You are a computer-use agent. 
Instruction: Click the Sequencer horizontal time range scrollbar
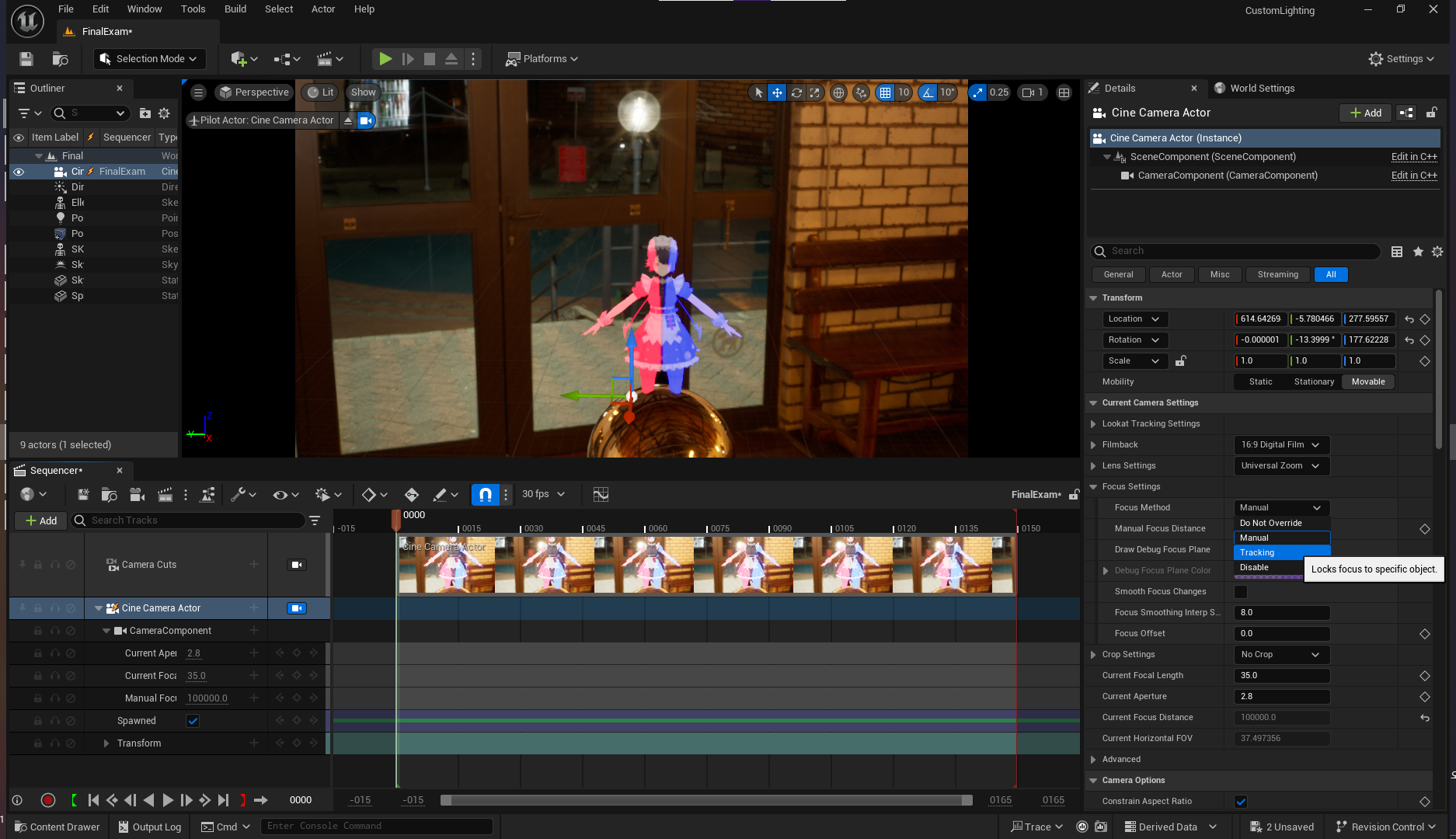[706, 800]
